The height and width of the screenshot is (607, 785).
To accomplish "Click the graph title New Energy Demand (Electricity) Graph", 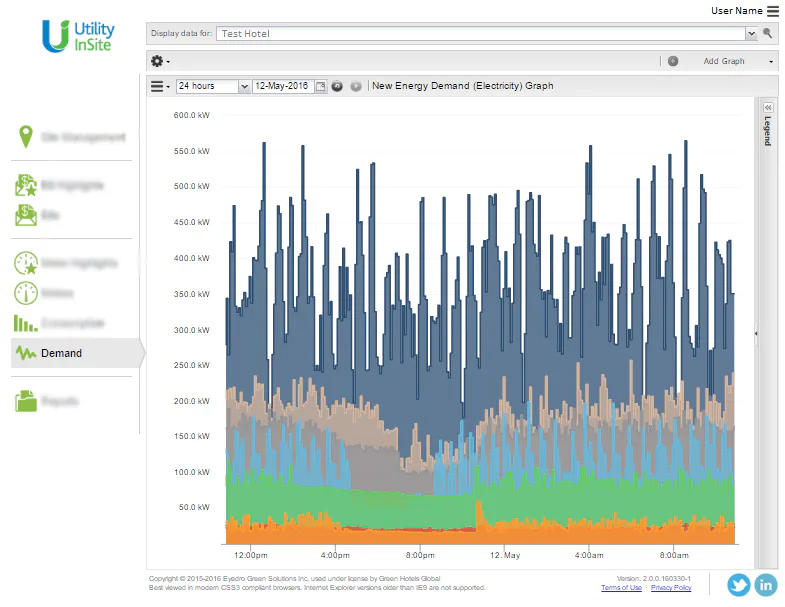I will 463,86.
